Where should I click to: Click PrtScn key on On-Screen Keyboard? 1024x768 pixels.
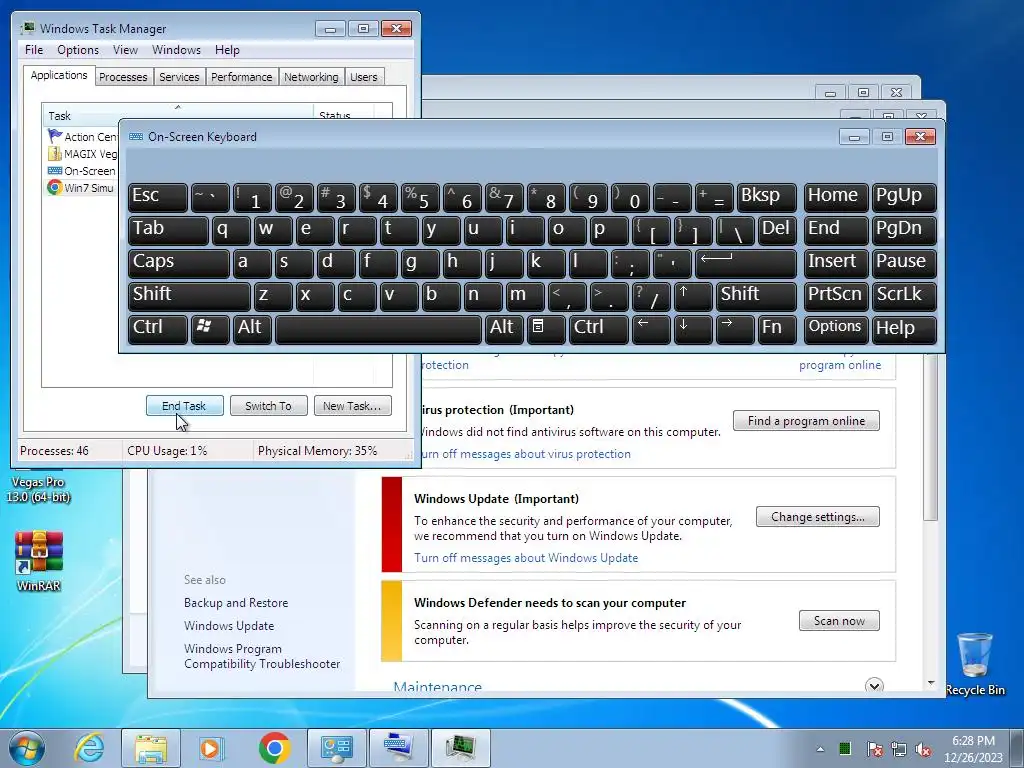(x=835, y=295)
